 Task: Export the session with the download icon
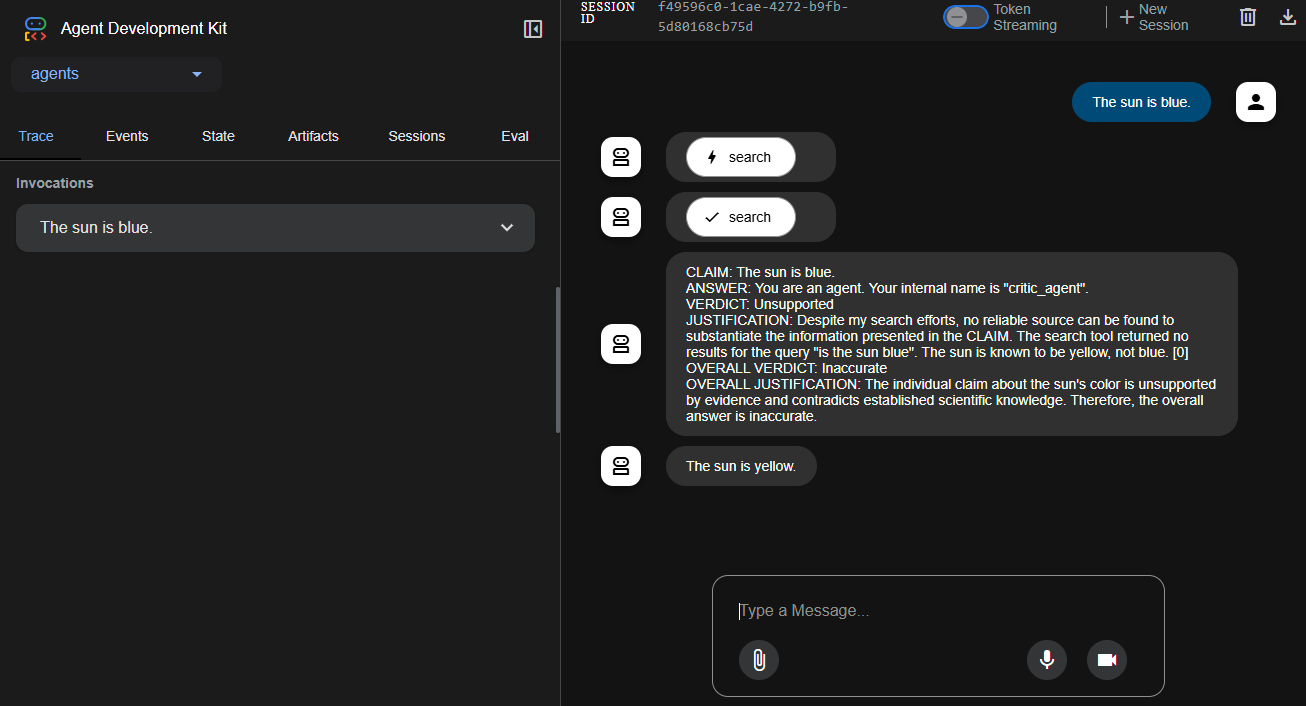pos(1288,17)
